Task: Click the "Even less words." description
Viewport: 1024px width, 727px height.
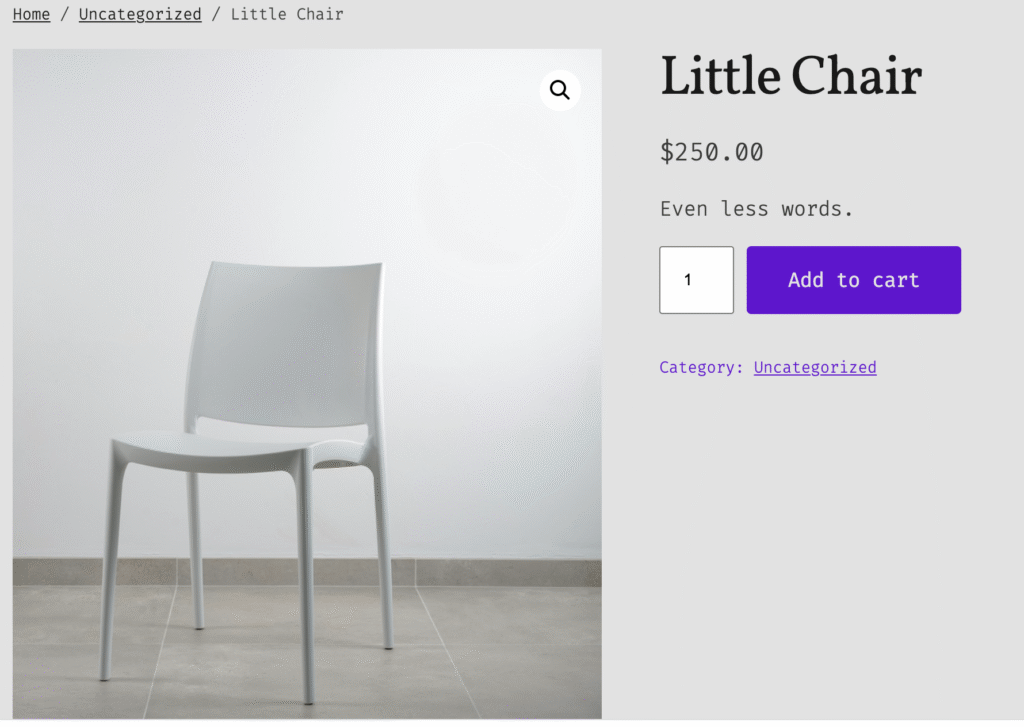Action: tap(756, 209)
